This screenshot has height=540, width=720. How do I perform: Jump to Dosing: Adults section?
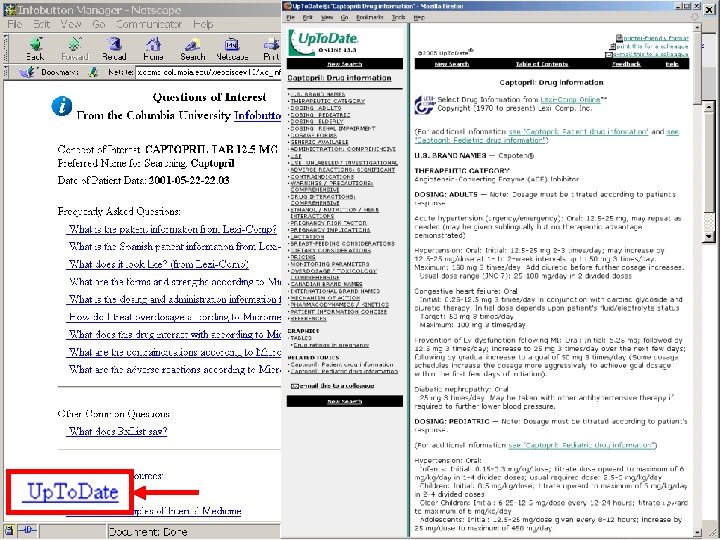point(316,108)
